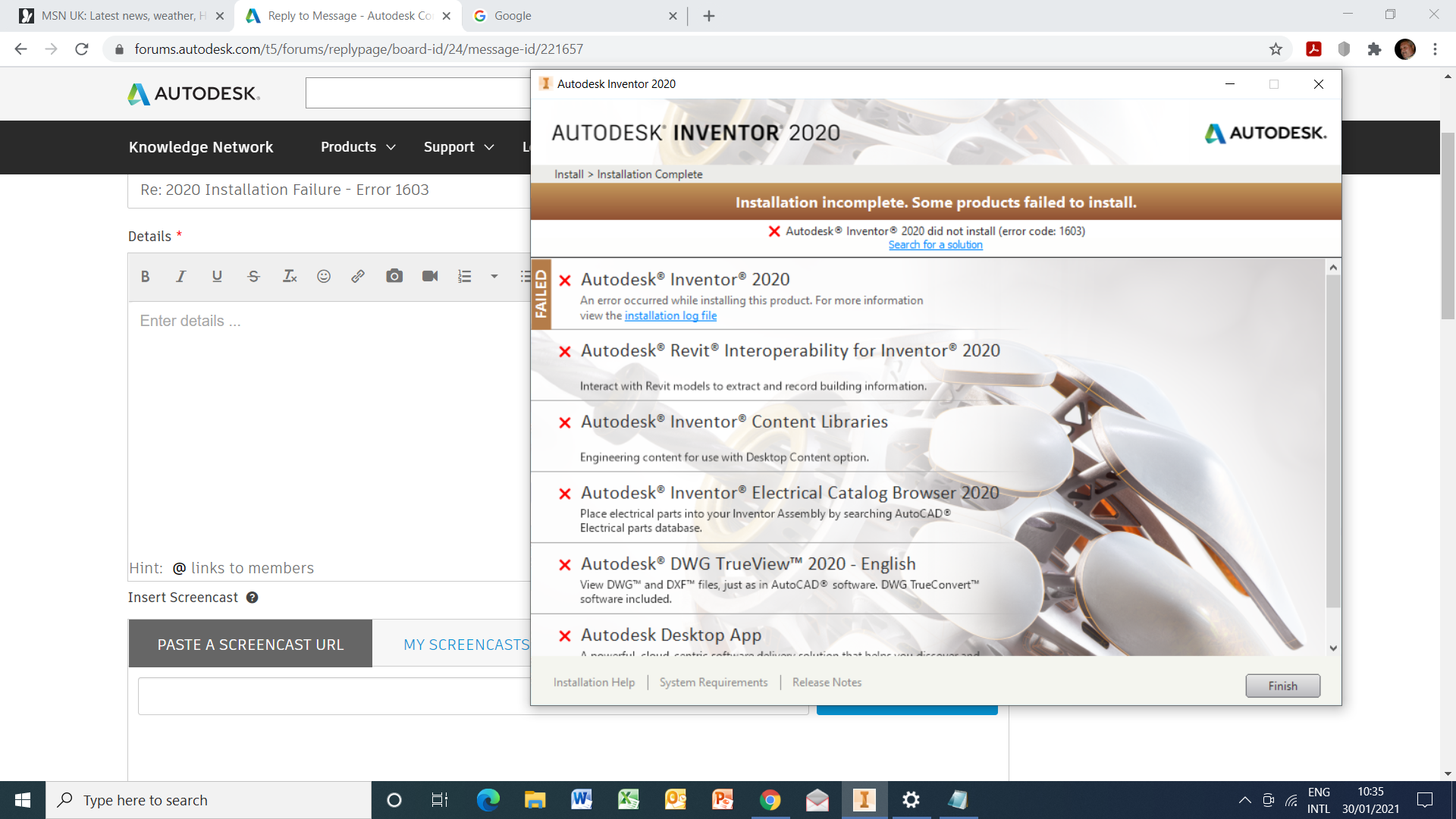Switch to My Screencasts tab
Screen dimensions: 1456x819
point(466,645)
